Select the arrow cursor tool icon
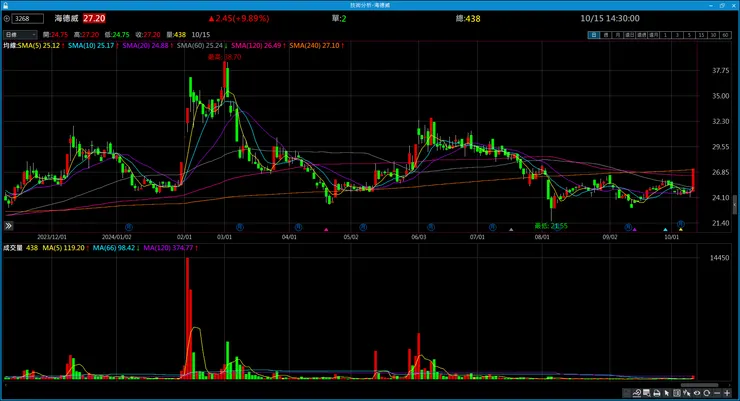Image resolution: width=740 pixels, height=401 pixels. pos(667,393)
